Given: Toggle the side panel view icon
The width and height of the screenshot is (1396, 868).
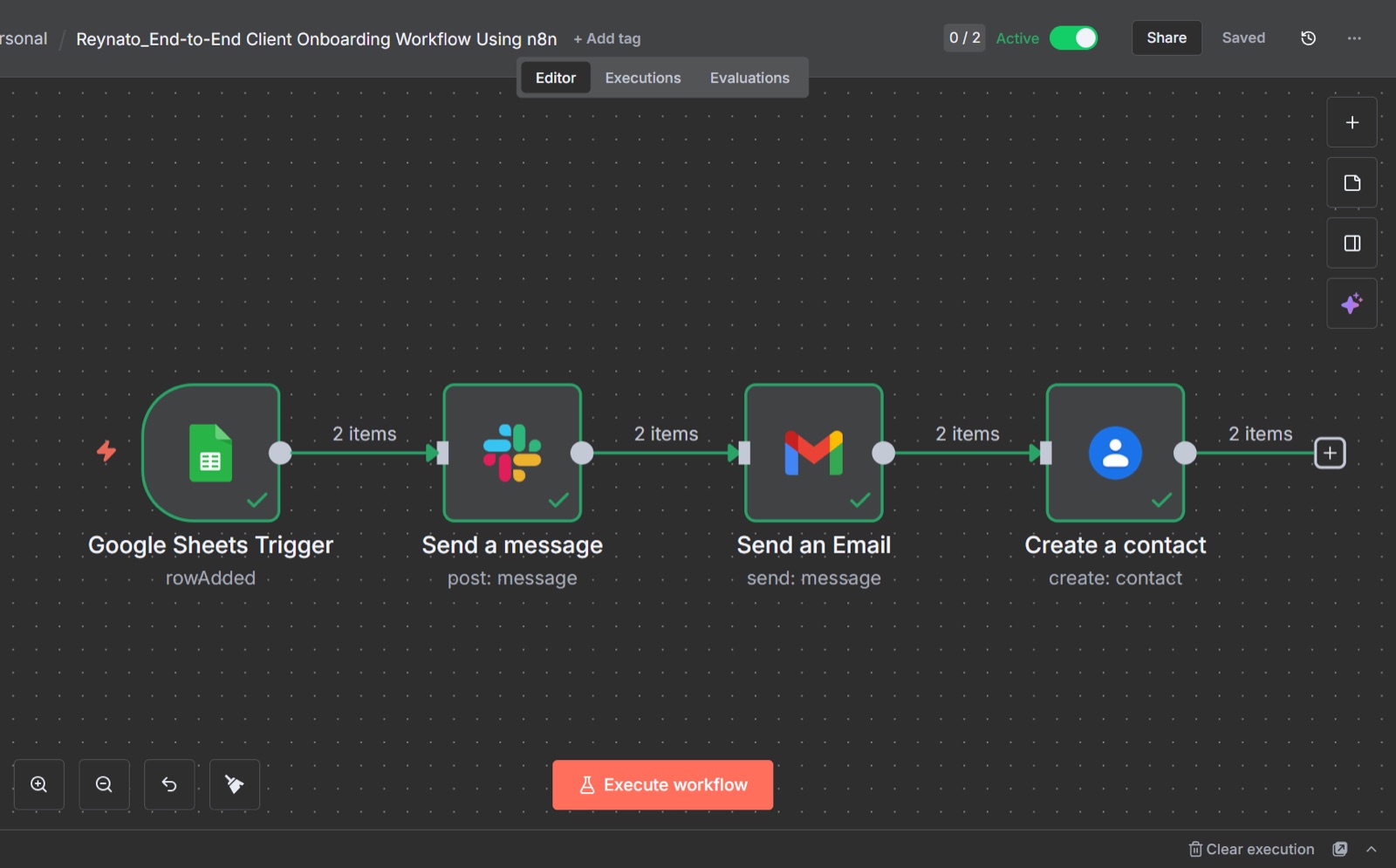Looking at the screenshot, I should (1352, 243).
